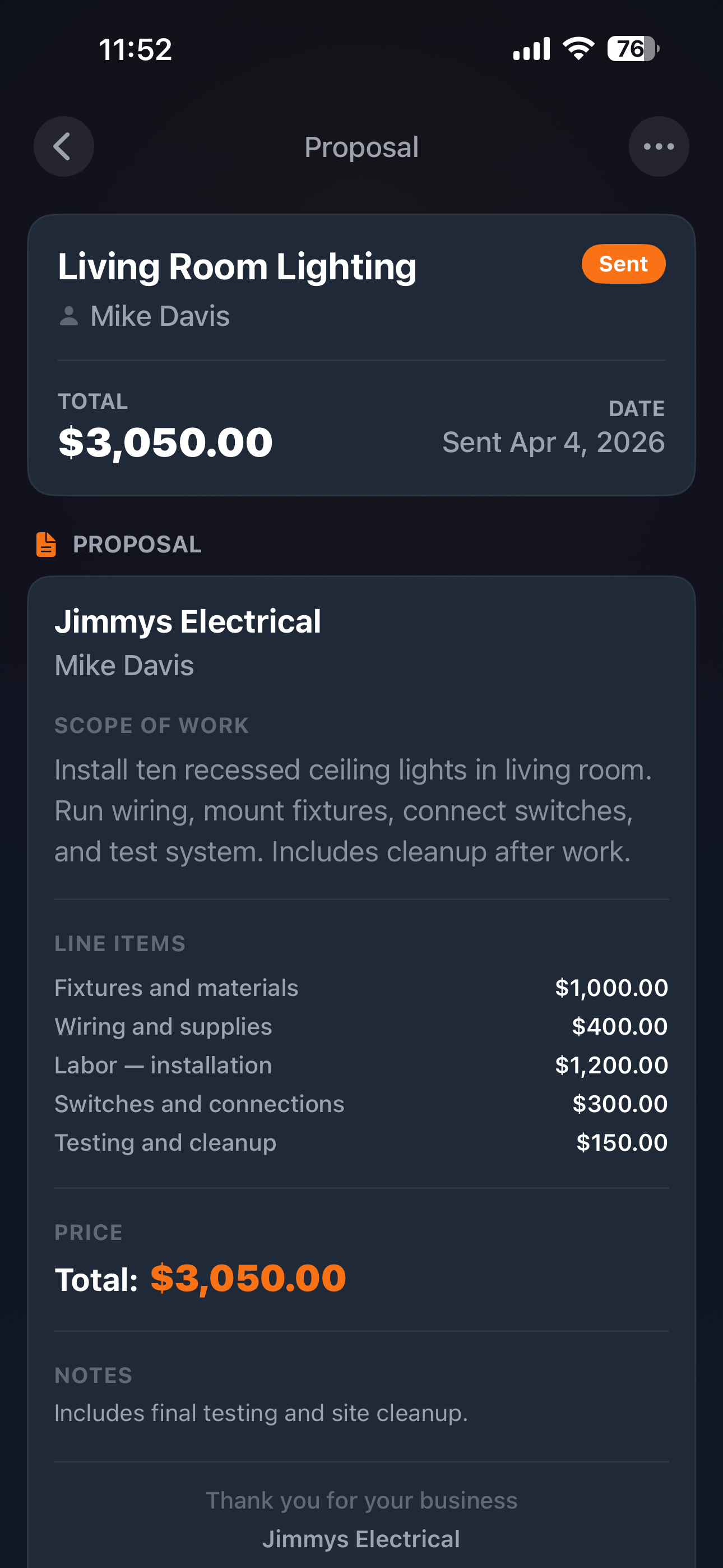Screen dimensions: 723x1568
Task: Tap the orange $3,050.00 total price
Action: pos(248,1277)
